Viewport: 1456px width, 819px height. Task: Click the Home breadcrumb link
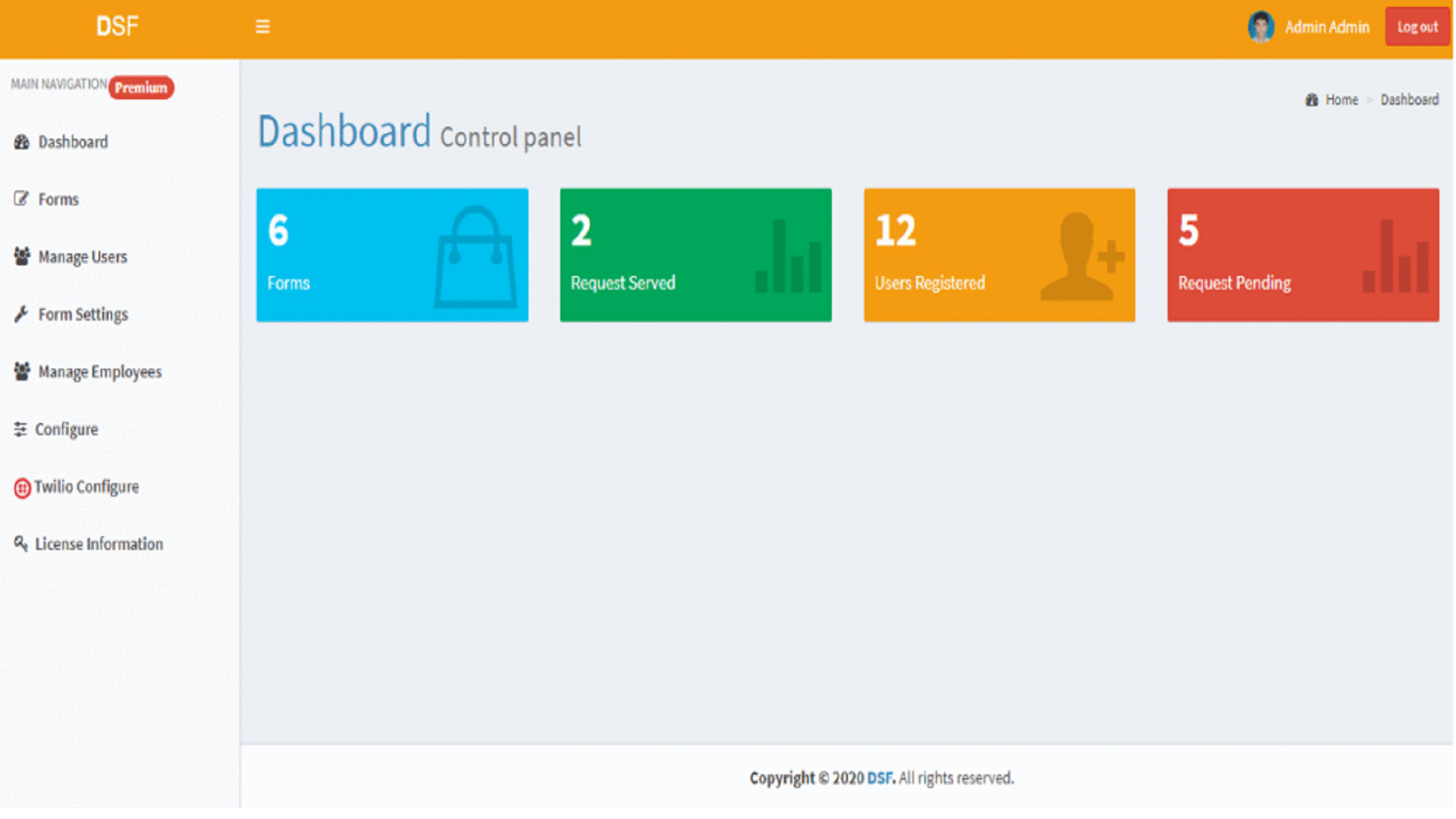[x=1341, y=100]
